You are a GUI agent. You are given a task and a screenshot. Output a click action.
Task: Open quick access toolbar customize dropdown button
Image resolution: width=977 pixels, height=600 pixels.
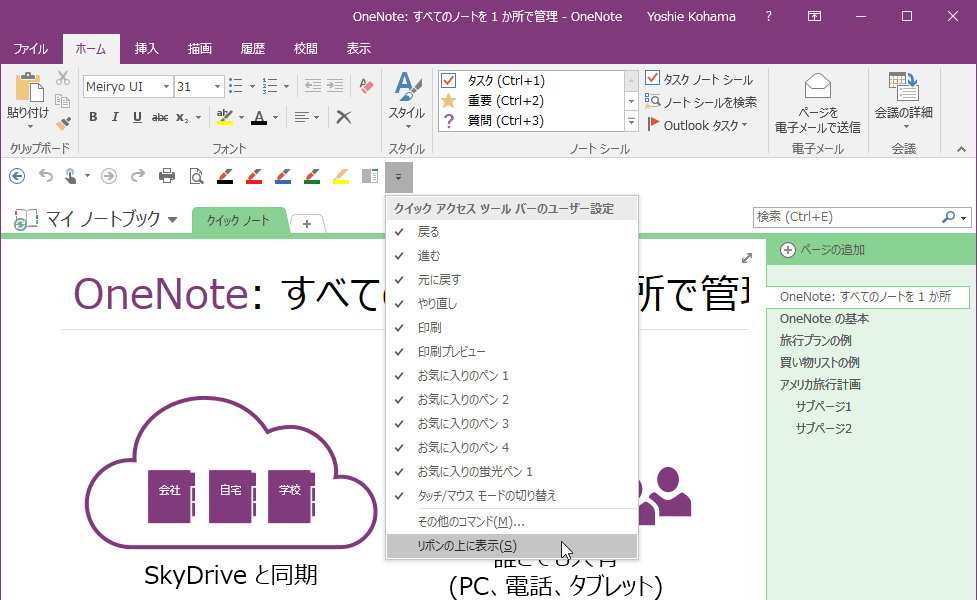[398, 177]
